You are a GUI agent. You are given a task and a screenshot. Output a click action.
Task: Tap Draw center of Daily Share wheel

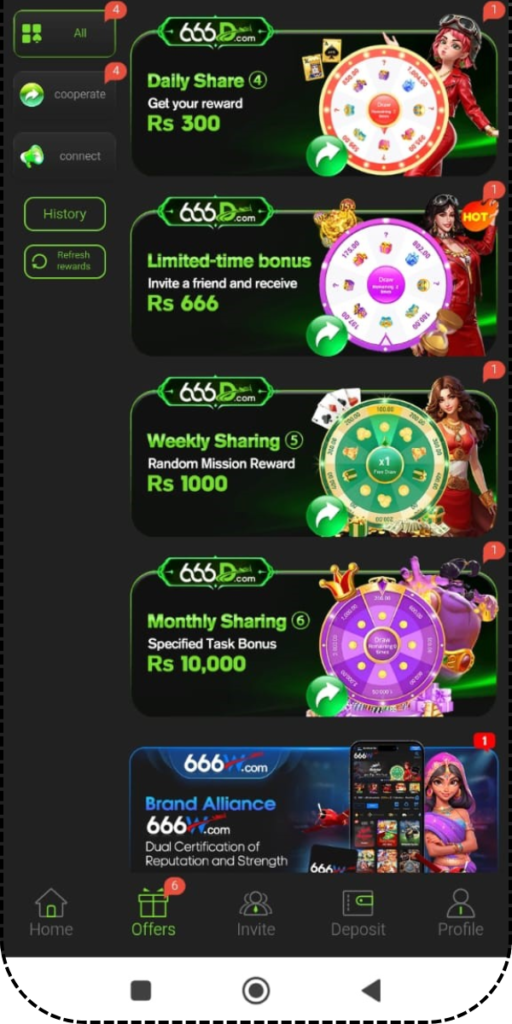[383, 109]
